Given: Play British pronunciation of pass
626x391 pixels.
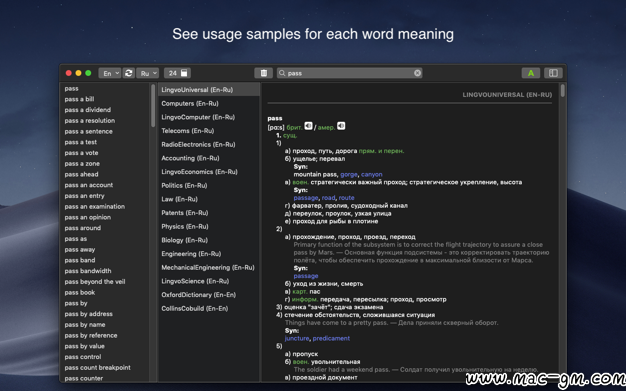Looking at the screenshot, I should pos(308,126).
